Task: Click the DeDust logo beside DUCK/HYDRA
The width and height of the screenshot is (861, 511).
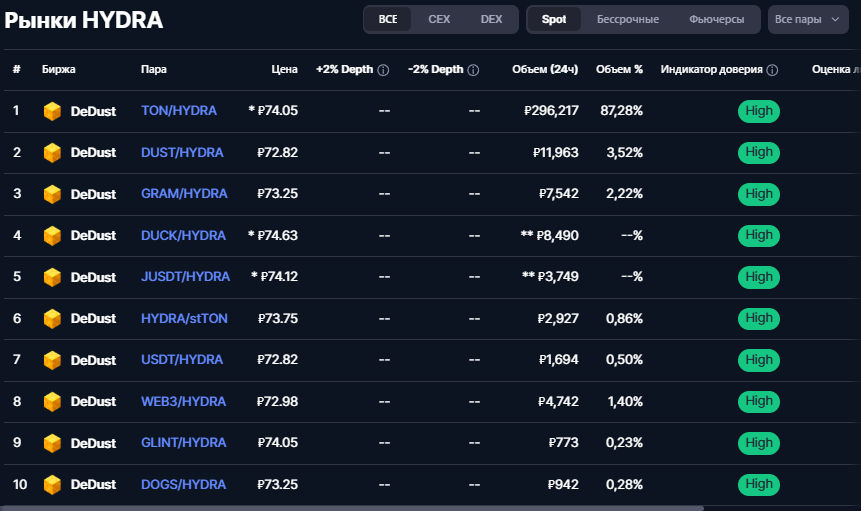Action: point(52,236)
